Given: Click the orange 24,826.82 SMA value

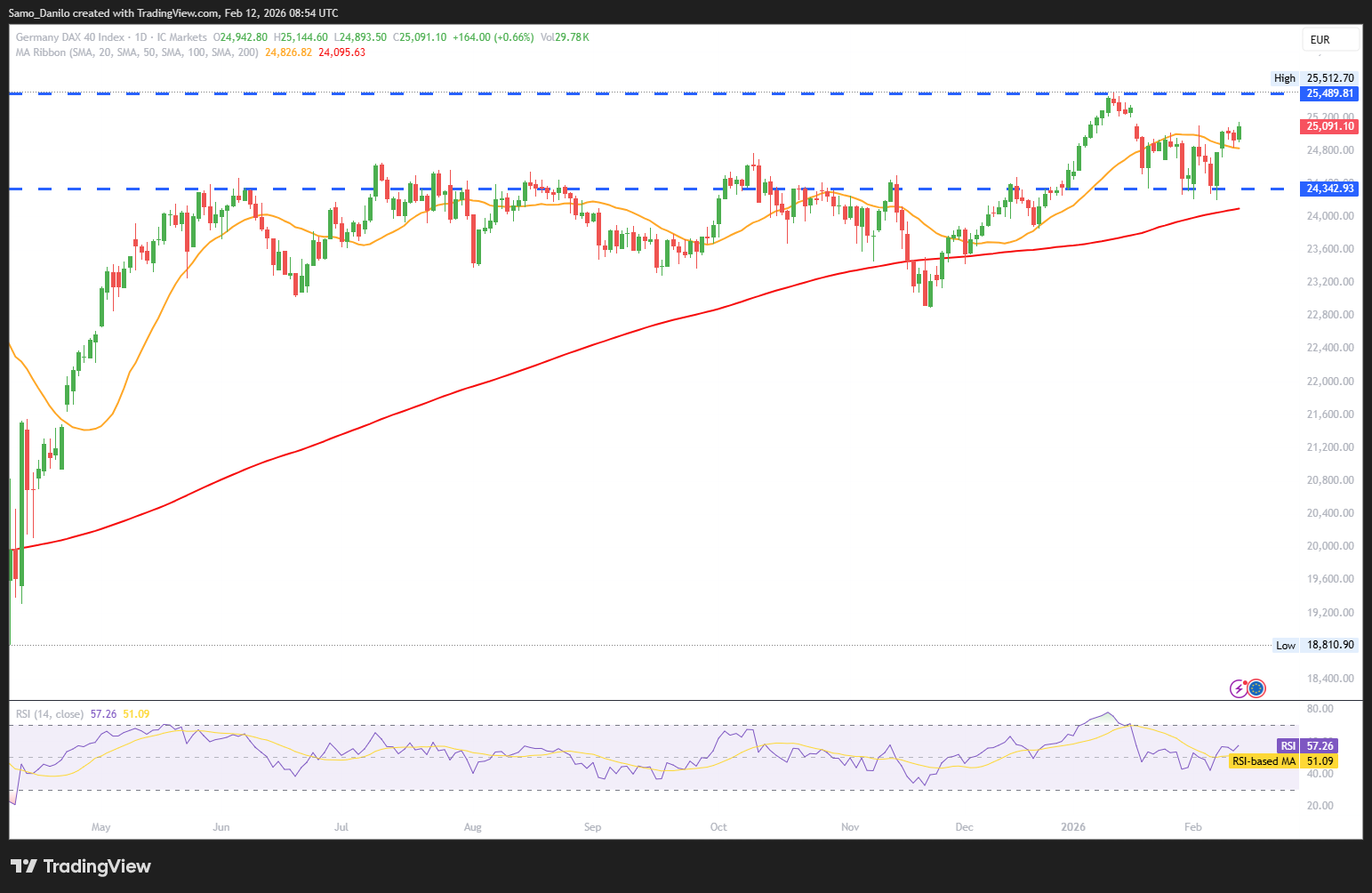Looking at the screenshot, I should pyautogui.click(x=288, y=52).
